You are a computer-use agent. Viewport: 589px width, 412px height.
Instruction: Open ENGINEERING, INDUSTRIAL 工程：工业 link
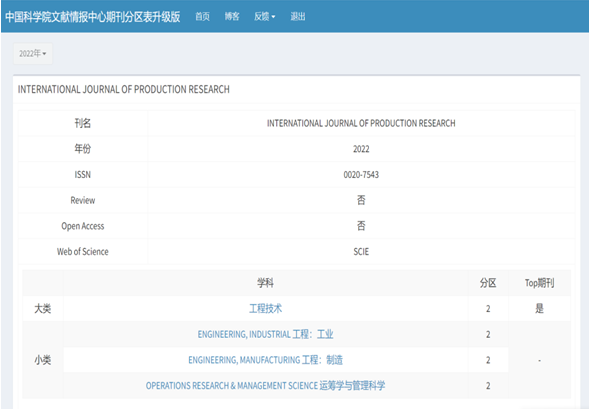(x=265, y=334)
